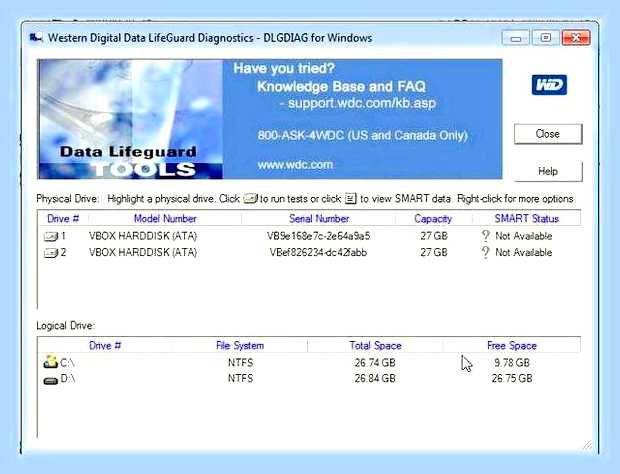Screen dimensions: 620x474
Task: Click Not Available status for drive 2
Action: 524,252
